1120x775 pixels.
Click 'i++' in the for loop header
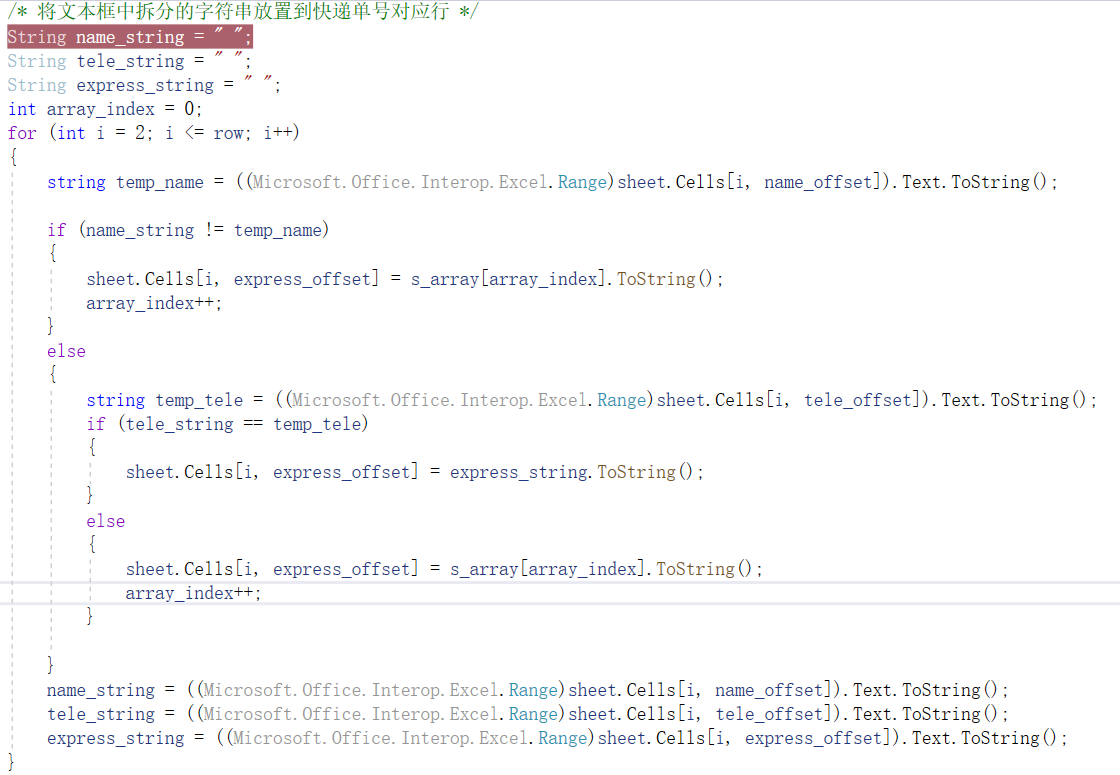pyautogui.click(x=279, y=133)
